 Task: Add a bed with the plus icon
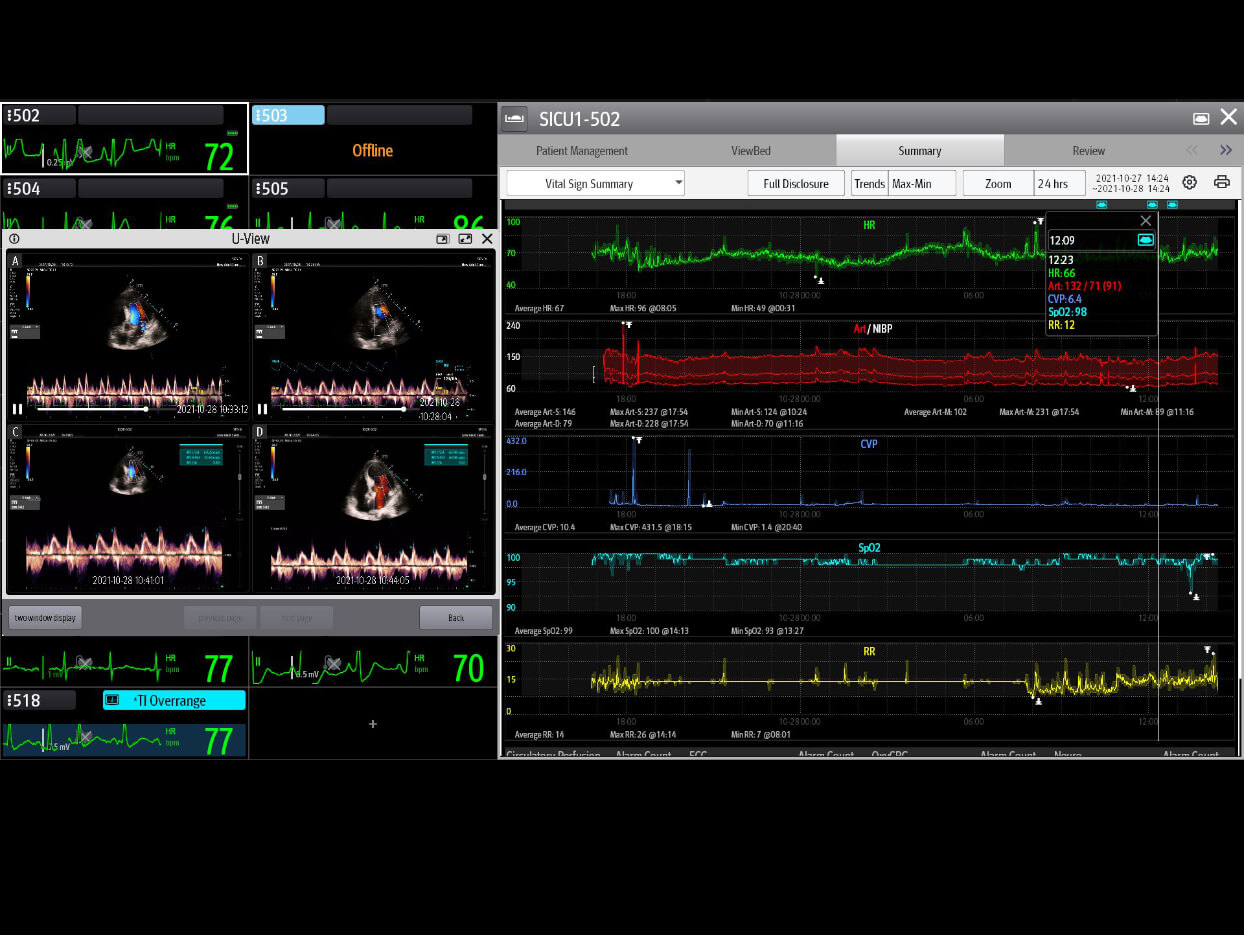373,723
